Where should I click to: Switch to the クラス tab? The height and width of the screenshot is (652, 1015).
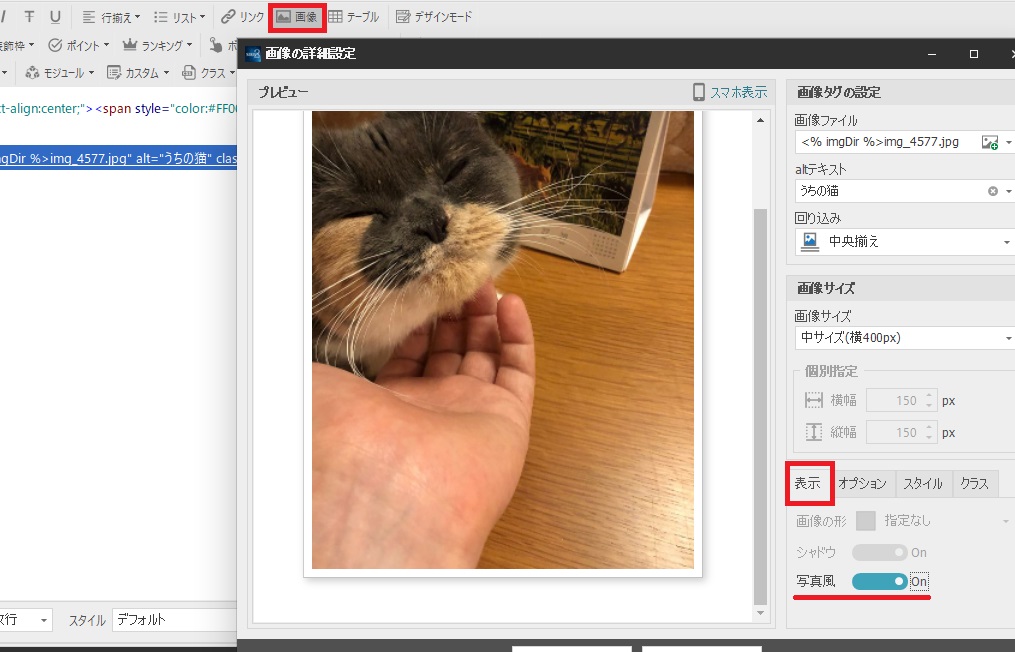coord(975,484)
